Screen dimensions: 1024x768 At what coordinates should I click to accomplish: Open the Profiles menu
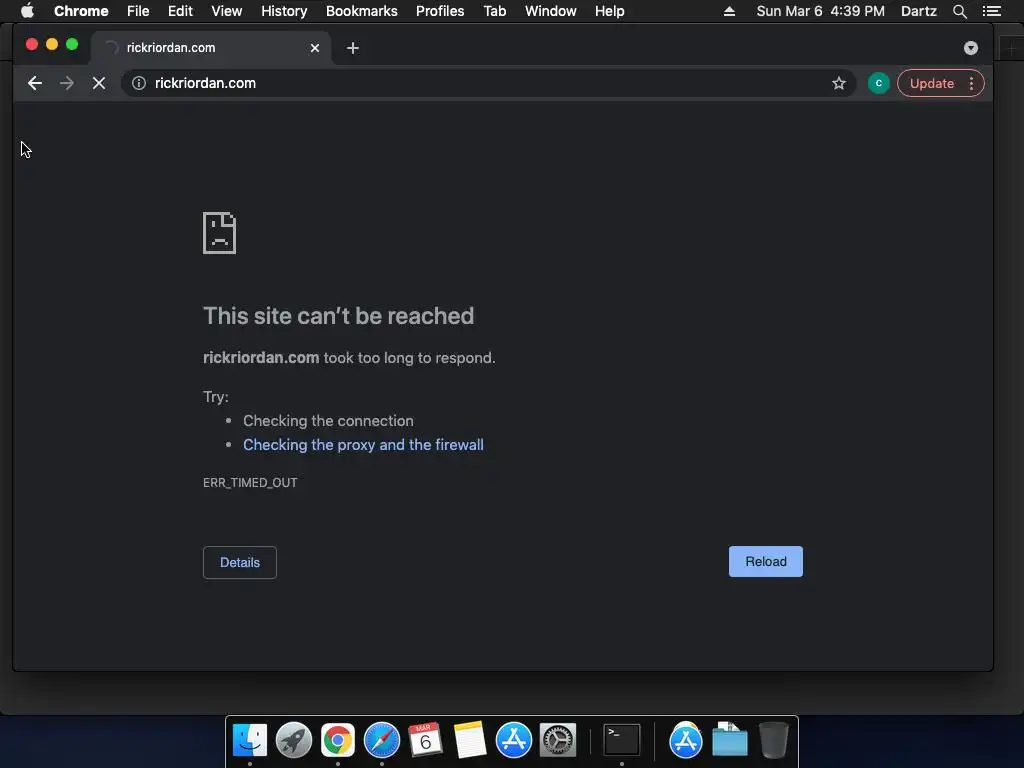tap(440, 11)
